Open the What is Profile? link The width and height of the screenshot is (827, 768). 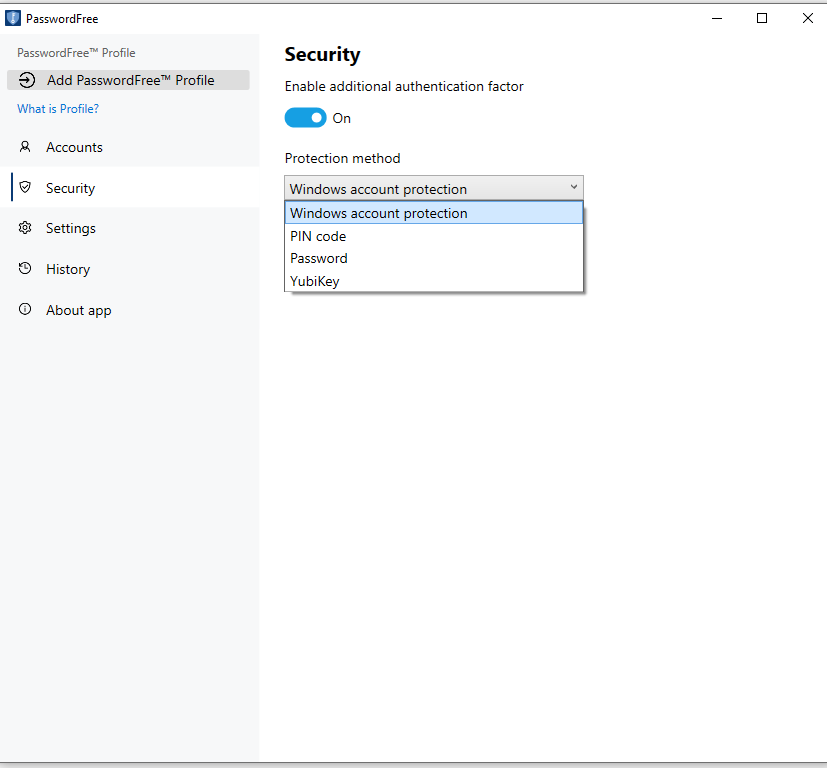pyautogui.click(x=58, y=109)
